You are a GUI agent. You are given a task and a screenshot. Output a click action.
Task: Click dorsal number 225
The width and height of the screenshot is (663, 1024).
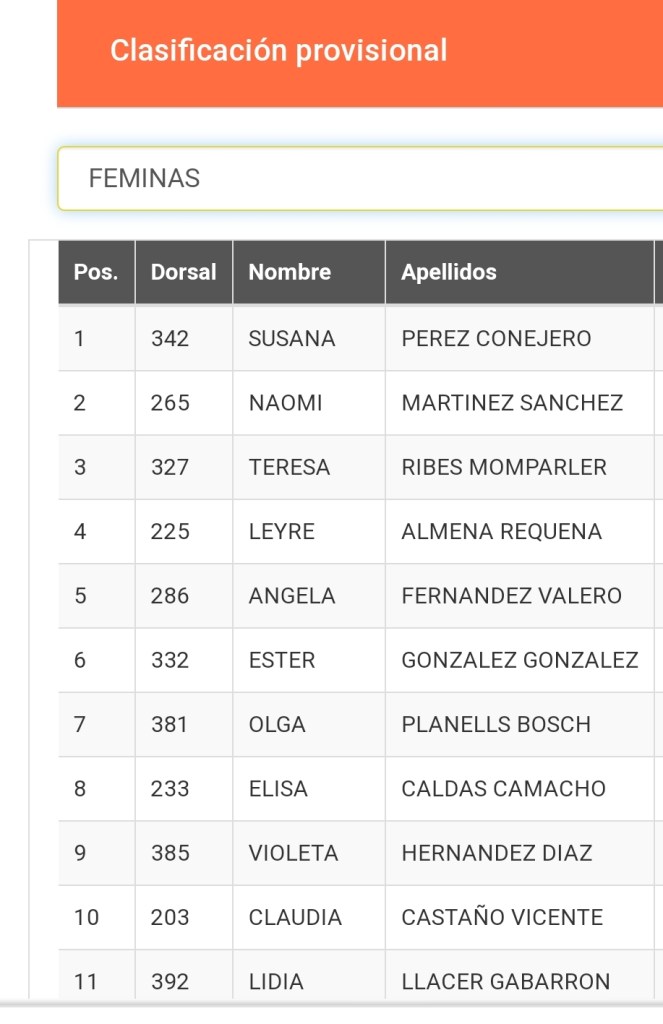click(x=170, y=532)
